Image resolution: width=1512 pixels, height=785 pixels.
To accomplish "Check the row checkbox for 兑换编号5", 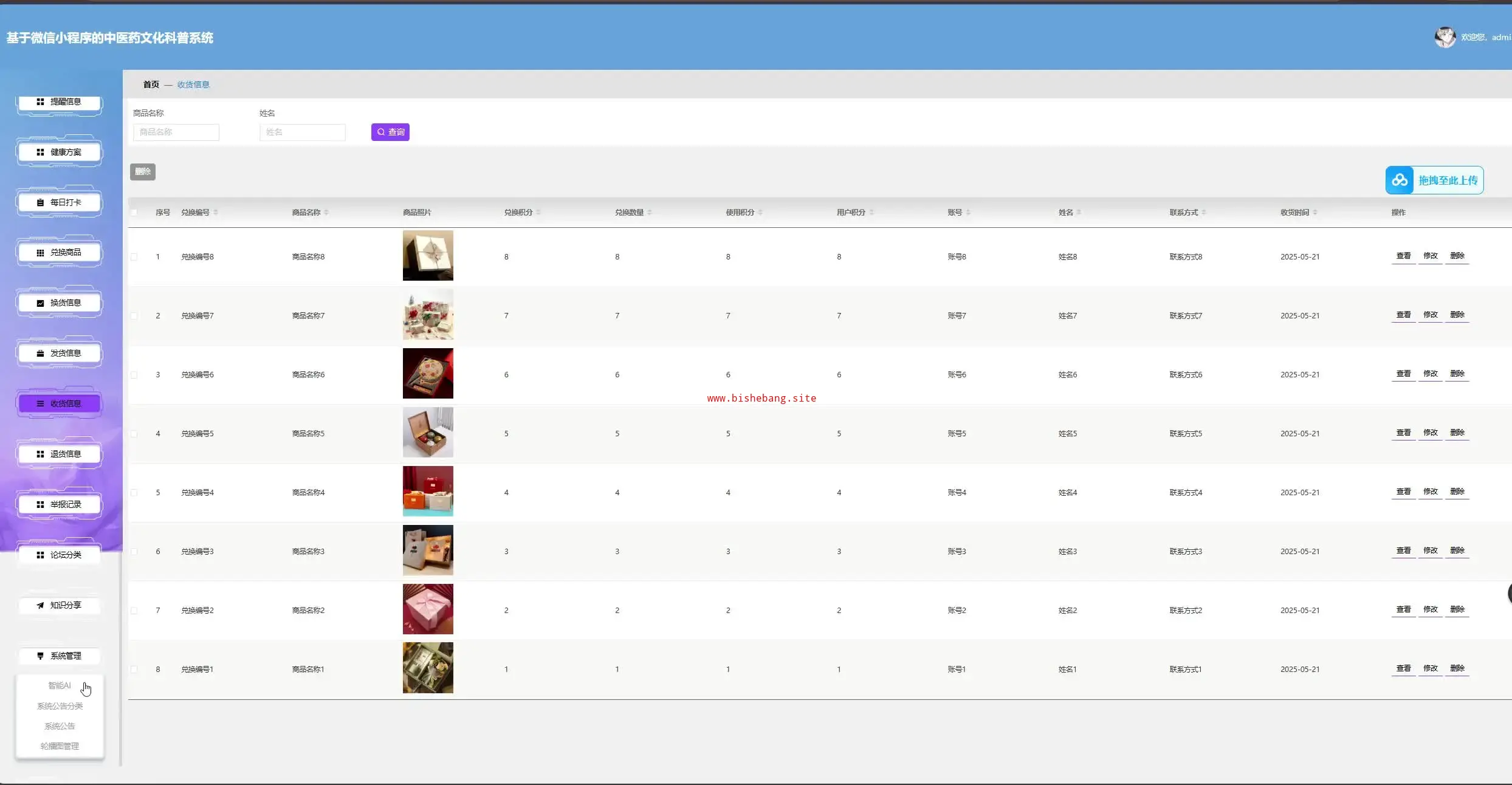I will pos(134,434).
